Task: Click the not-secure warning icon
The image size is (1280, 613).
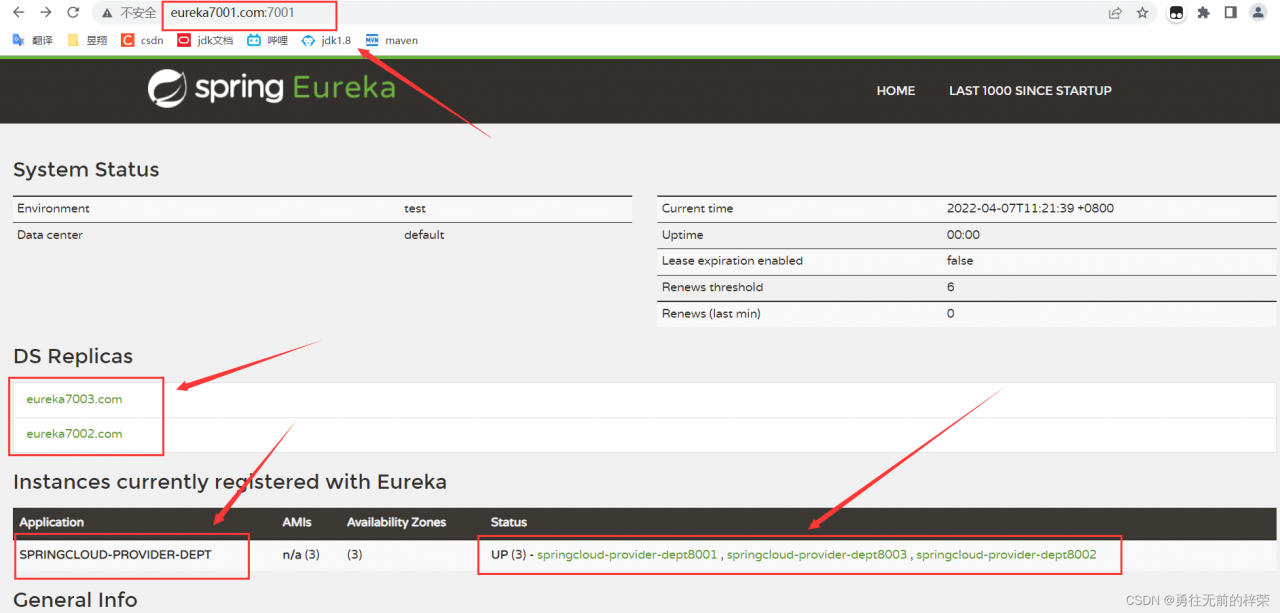Action: point(107,13)
